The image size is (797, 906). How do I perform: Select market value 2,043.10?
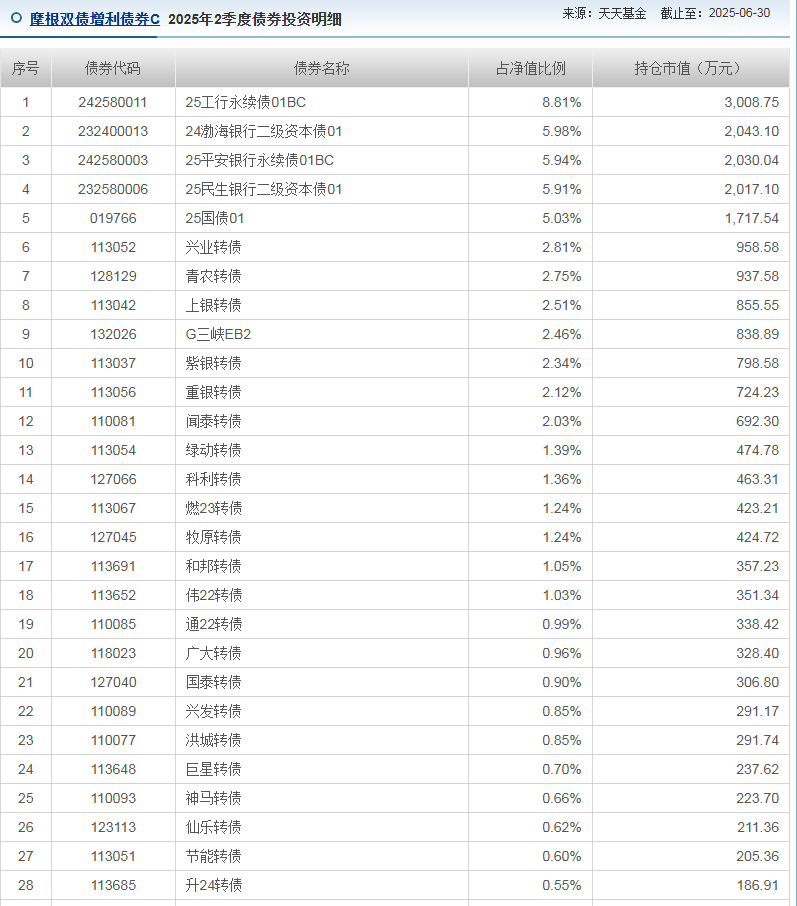[751, 131]
